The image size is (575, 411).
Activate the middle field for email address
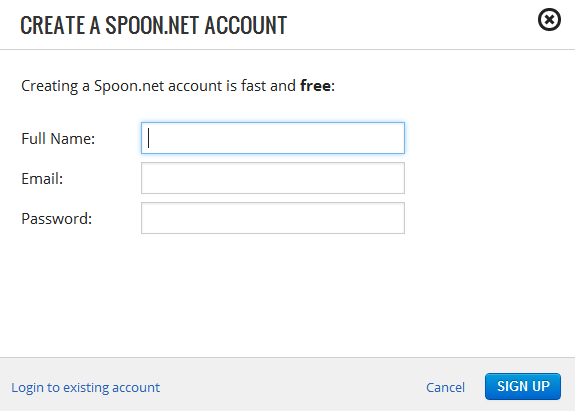[273, 178]
